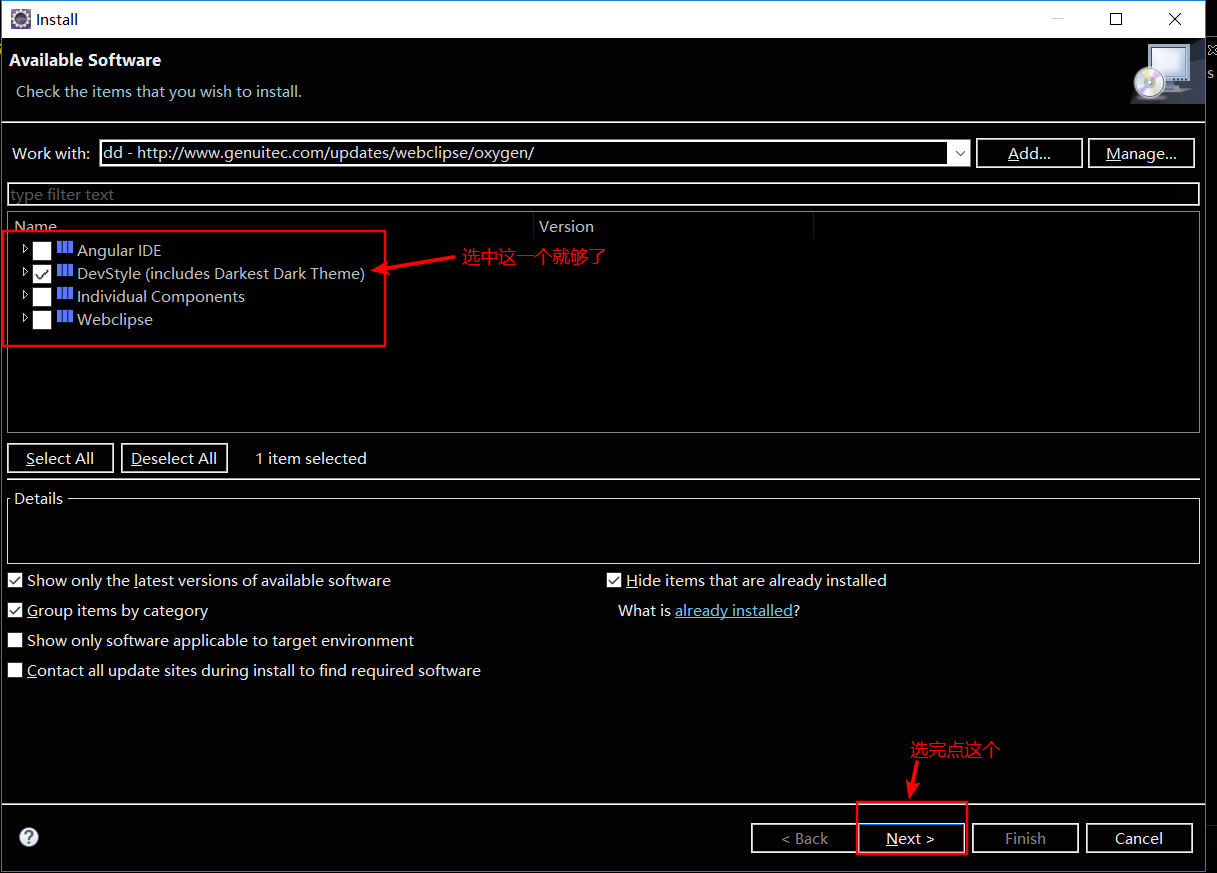Select the Webclipse row text
This screenshot has width=1217, height=873.
pyautogui.click(x=115, y=319)
